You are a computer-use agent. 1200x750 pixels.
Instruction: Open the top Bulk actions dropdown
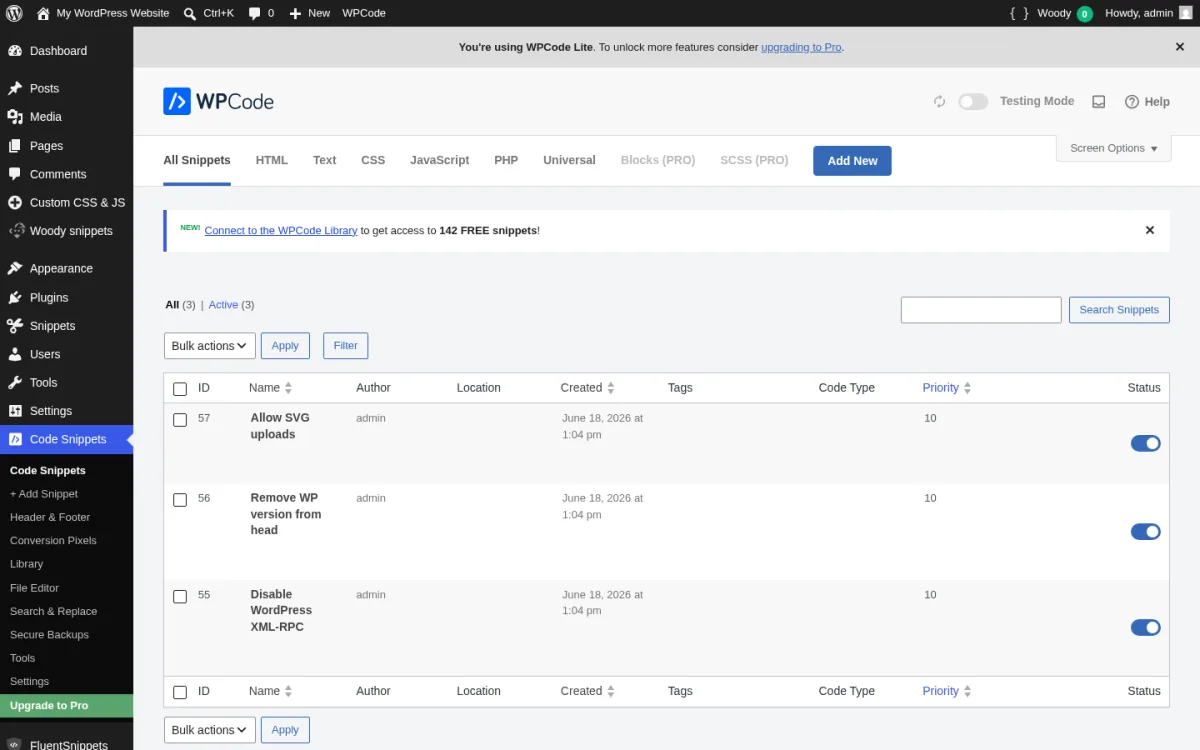point(210,346)
